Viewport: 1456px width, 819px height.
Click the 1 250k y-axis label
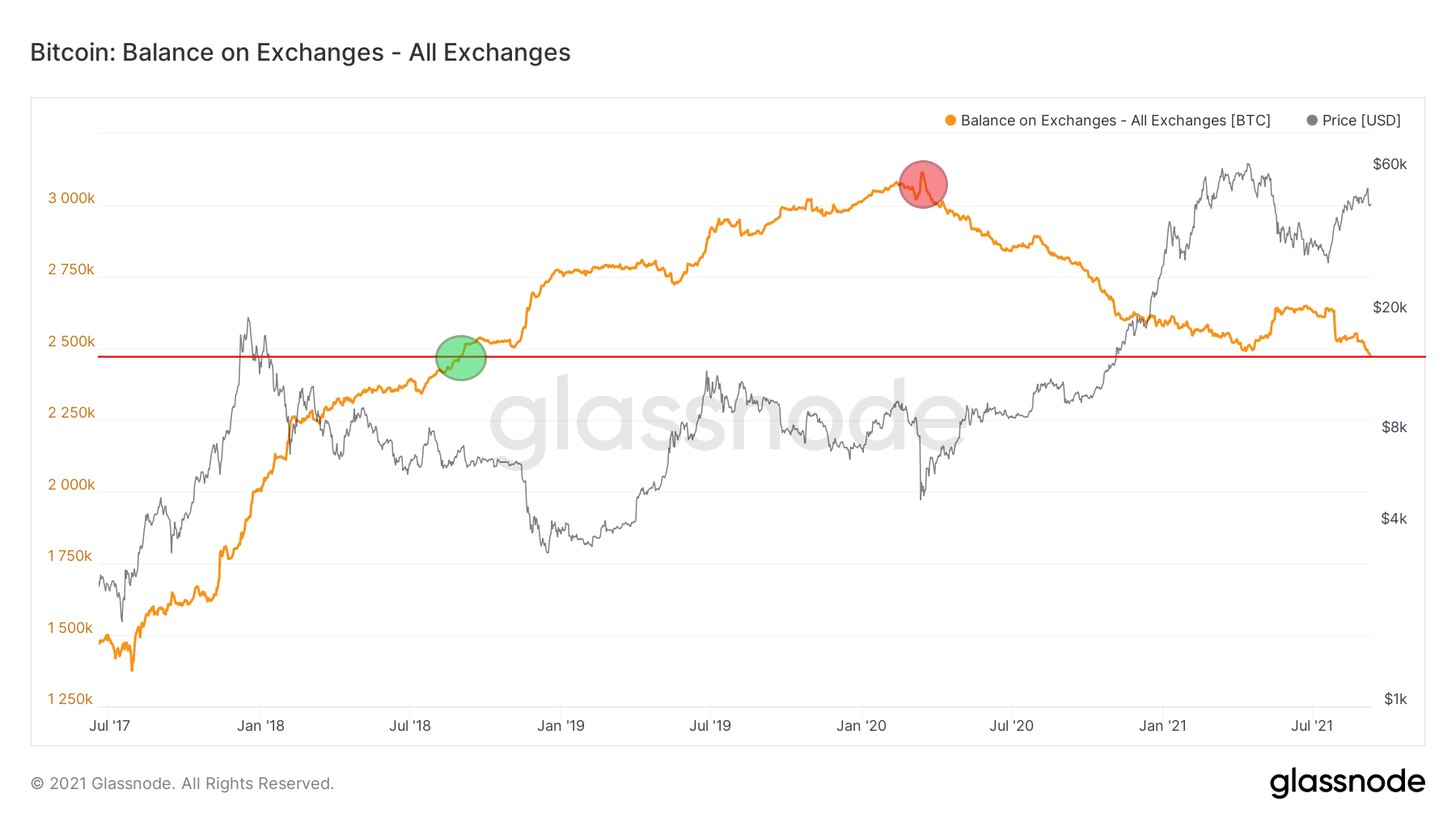click(70, 699)
